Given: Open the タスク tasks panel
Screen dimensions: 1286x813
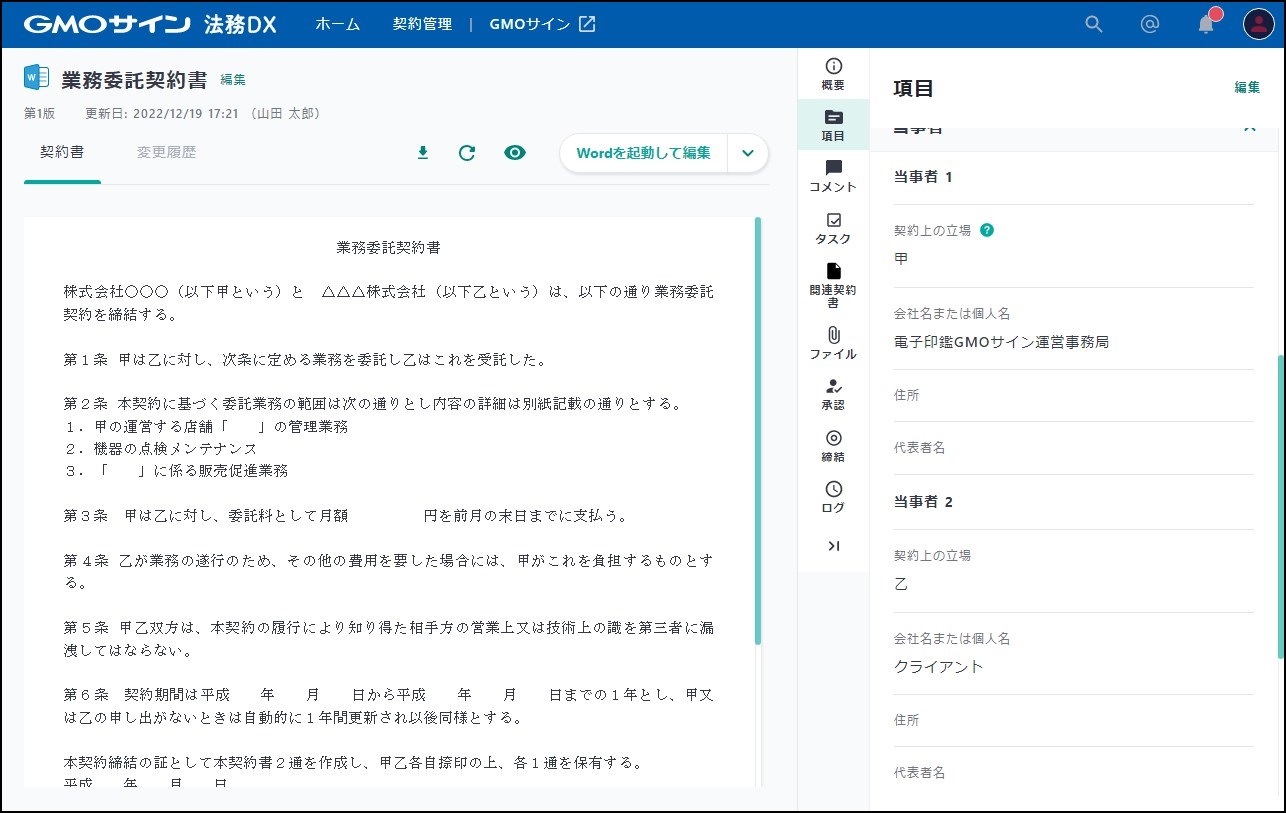Looking at the screenshot, I should 833,228.
